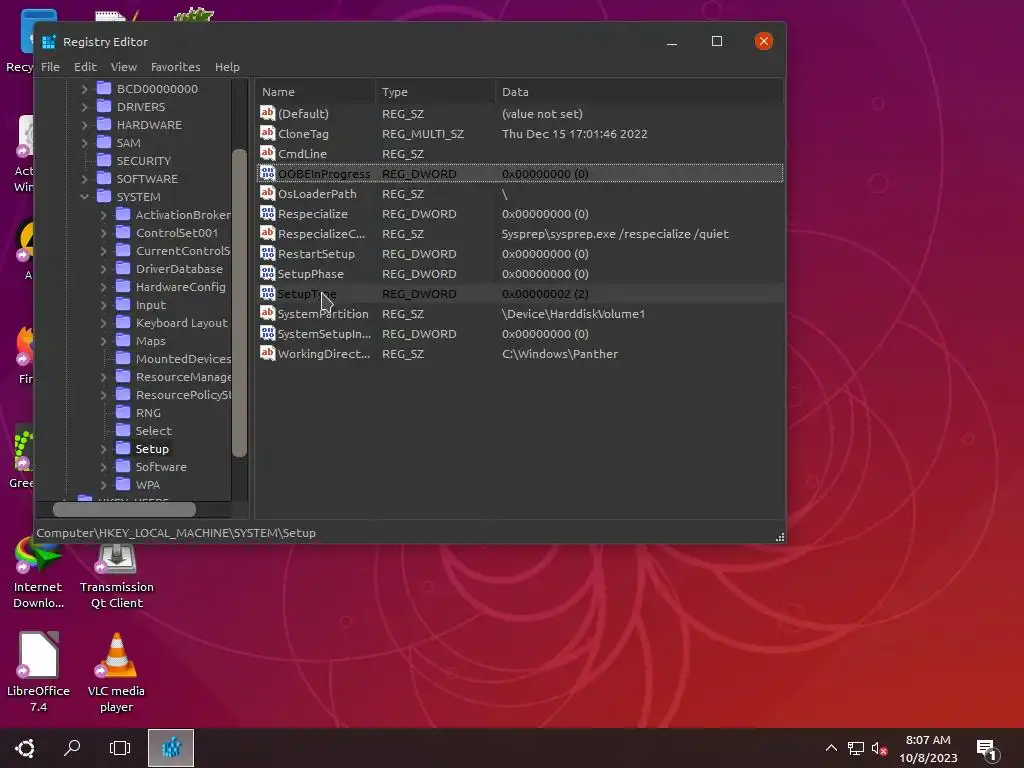Image resolution: width=1024 pixels, height=768 pixels.
Task: Select the SECURITY folder icon
Action: click(104, 160)
